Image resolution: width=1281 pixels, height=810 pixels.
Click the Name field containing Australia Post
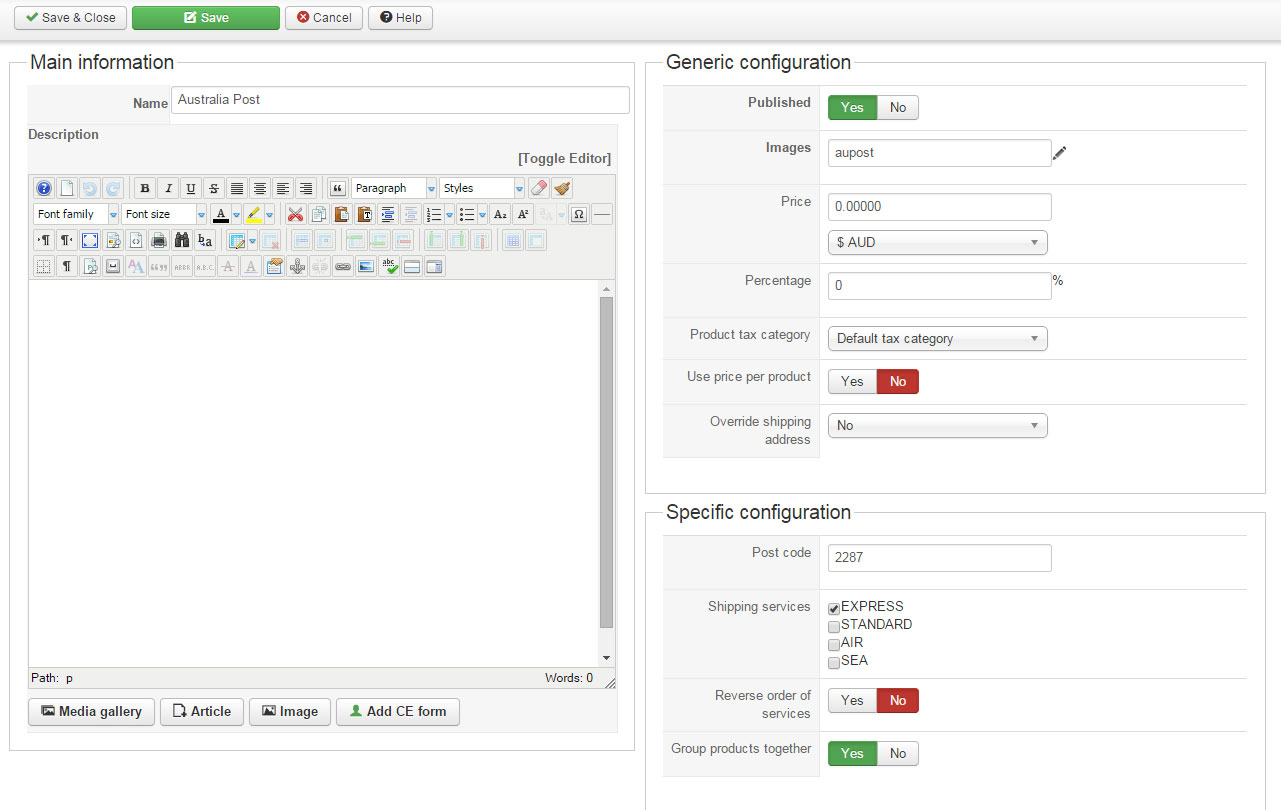coord(401,100)
